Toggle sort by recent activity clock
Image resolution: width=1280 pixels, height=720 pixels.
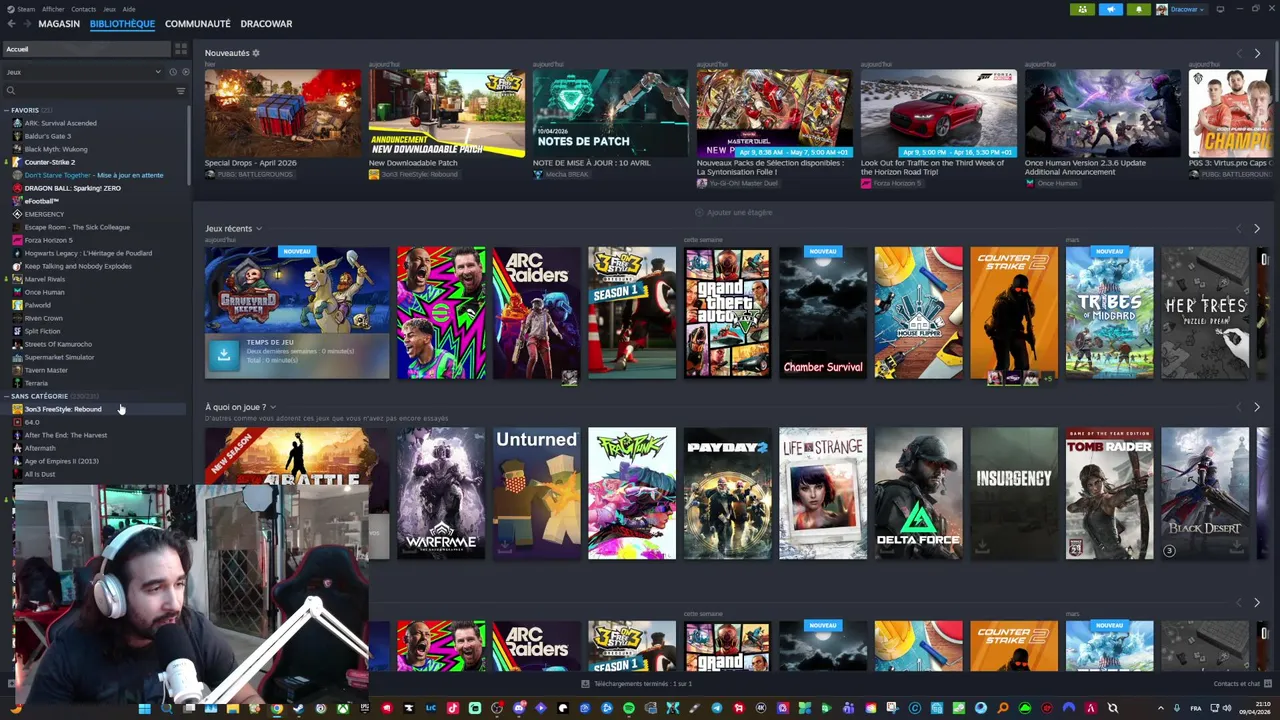172,72
